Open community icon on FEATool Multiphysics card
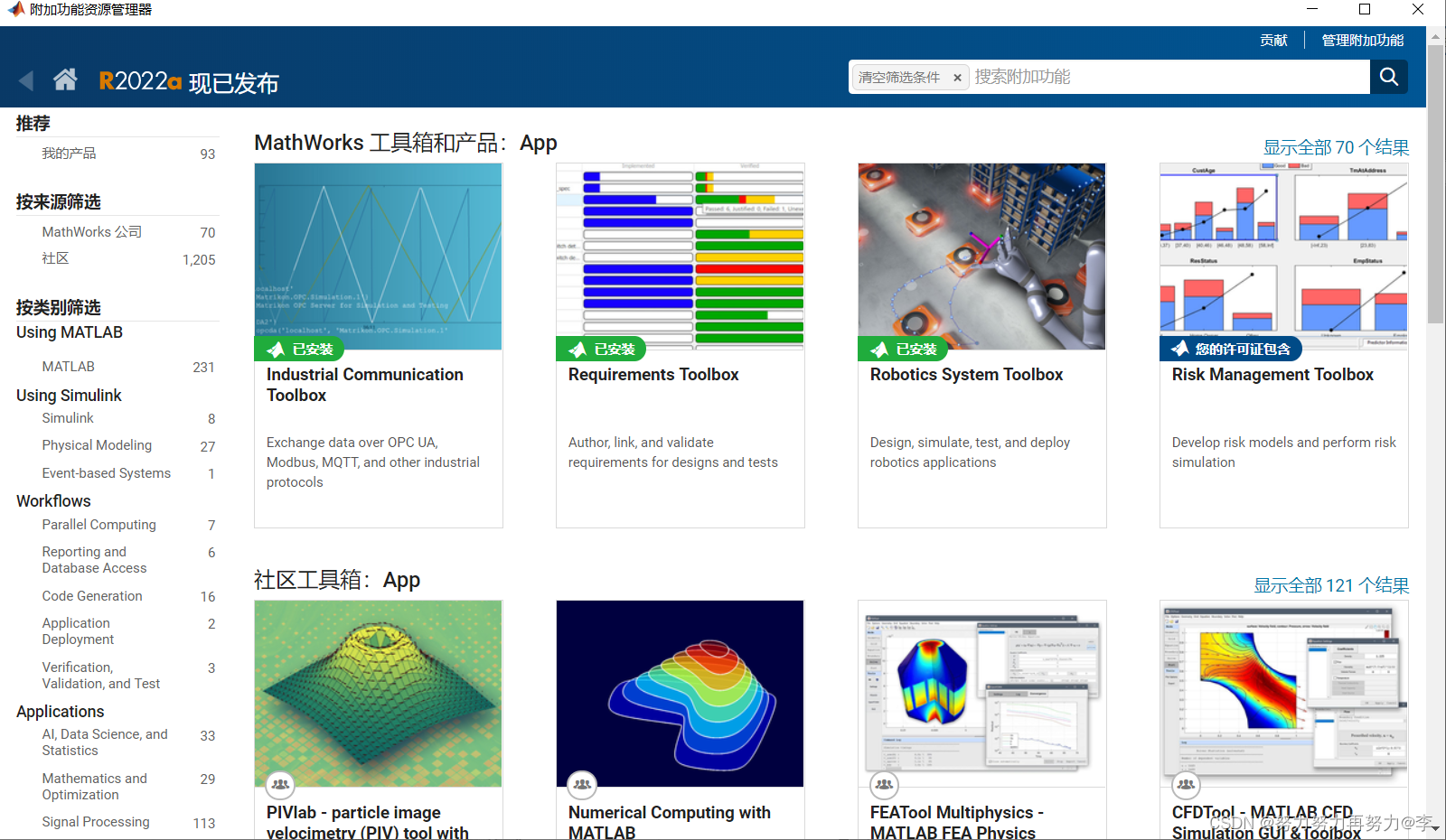Viewport: 1446px width, 840px height. point(885,784)
